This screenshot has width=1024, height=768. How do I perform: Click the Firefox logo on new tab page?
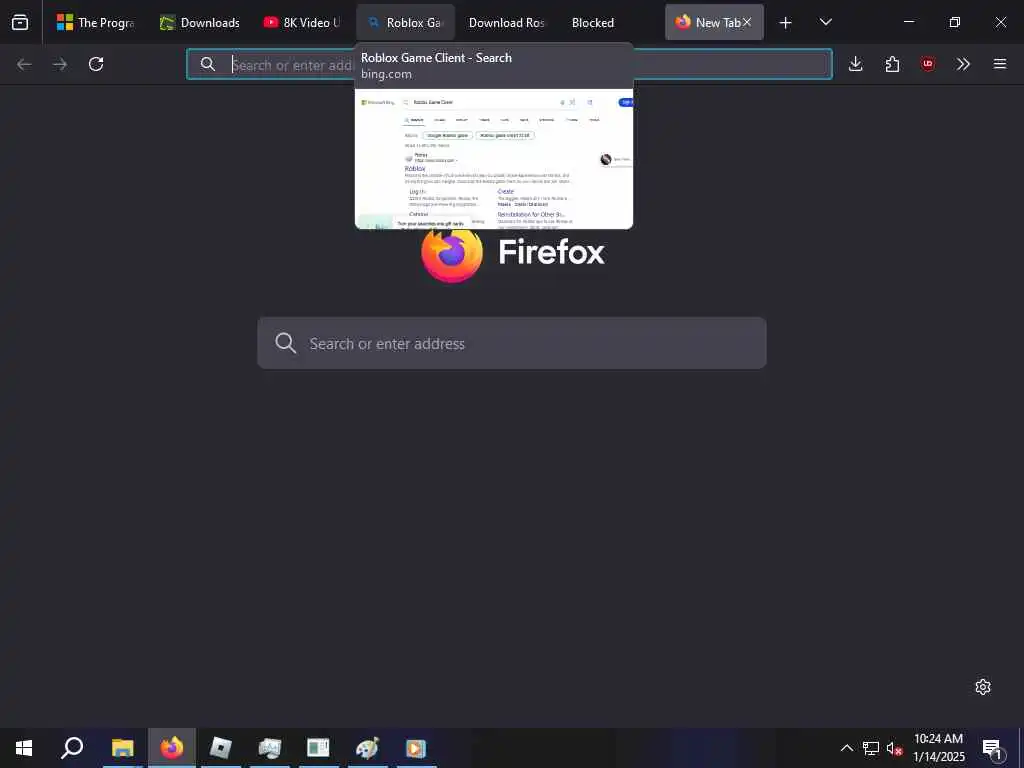452,252
